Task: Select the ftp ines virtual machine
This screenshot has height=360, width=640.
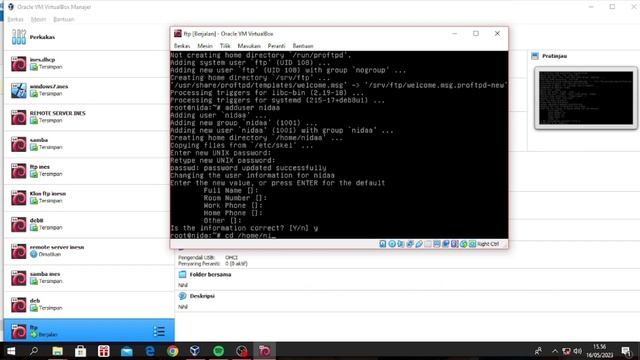Action: tap(89, 171)
